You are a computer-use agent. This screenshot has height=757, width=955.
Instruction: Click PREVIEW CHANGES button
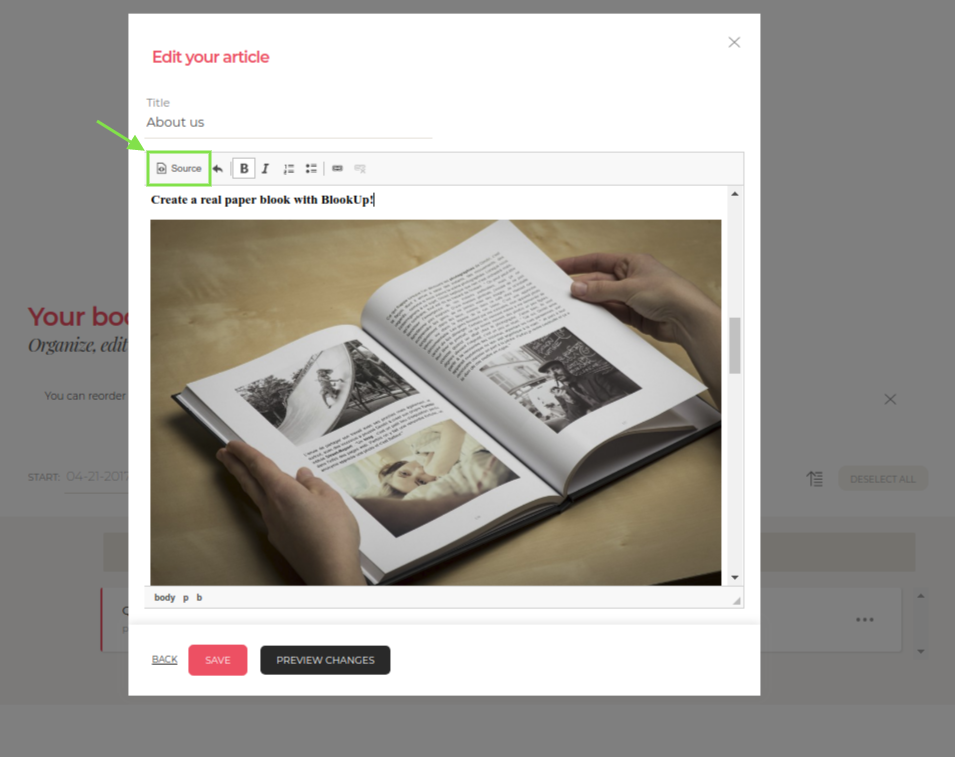(325, 660)
